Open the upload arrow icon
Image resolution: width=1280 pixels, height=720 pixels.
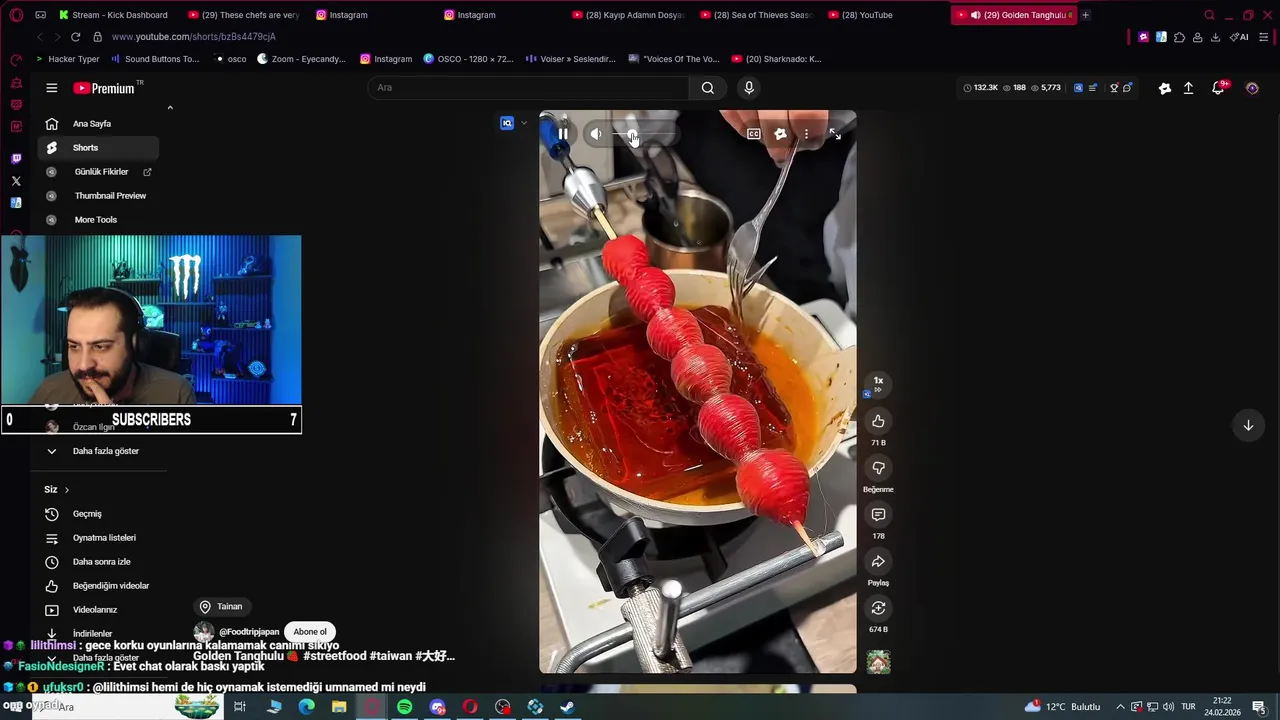pyautogui.click(x=1188, y=88)
